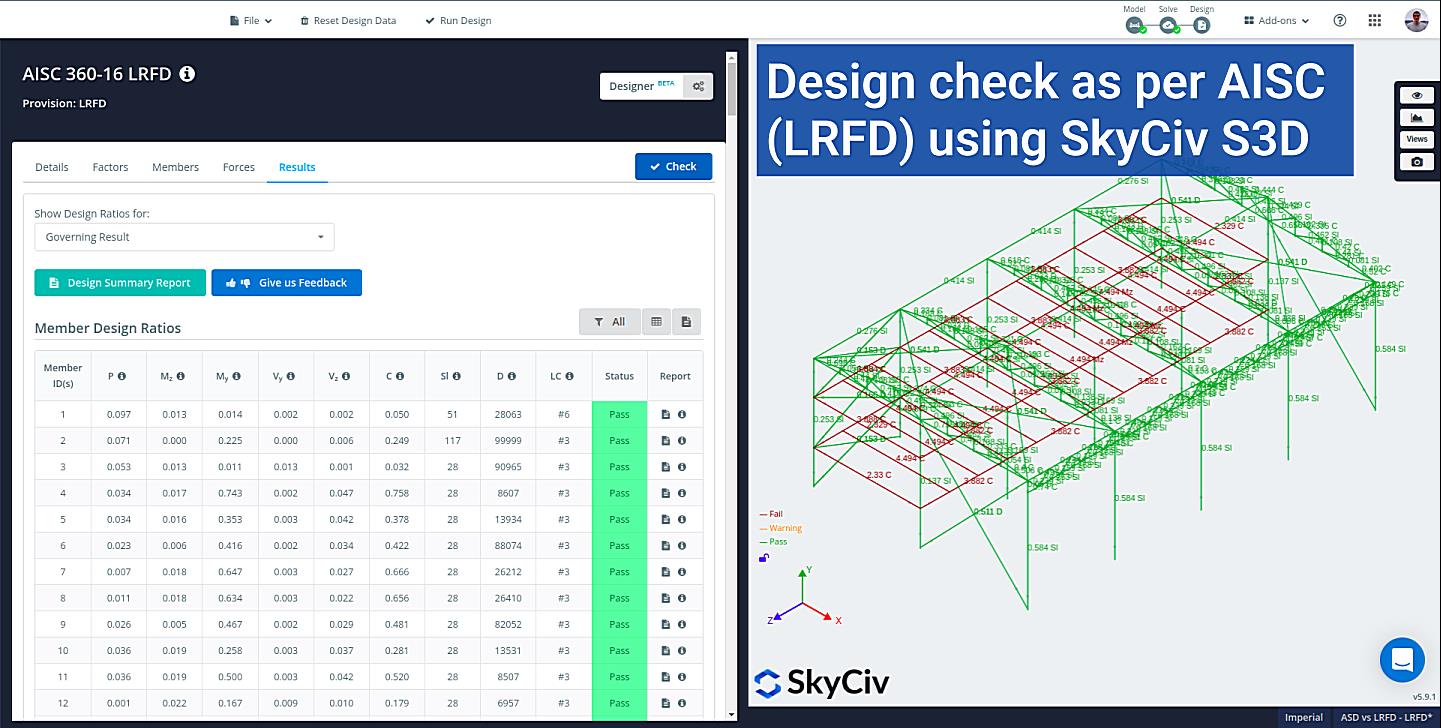The height and width of the screenshot is (728, 1441).
Task: Open report document icon for member 4
Action: pos(666,493)
